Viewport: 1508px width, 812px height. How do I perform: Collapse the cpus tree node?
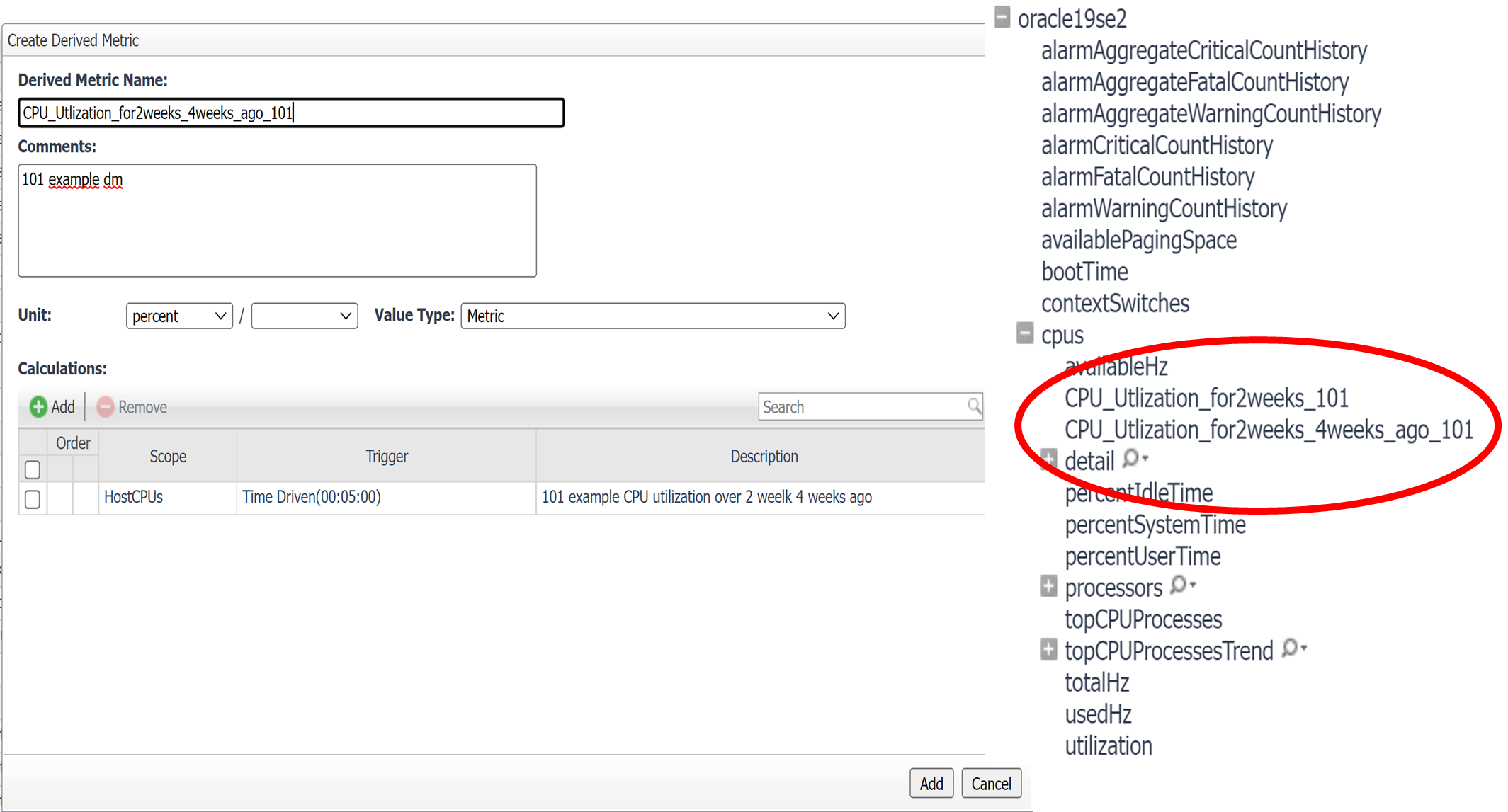pyautogui.click(x=1025, y=333)
